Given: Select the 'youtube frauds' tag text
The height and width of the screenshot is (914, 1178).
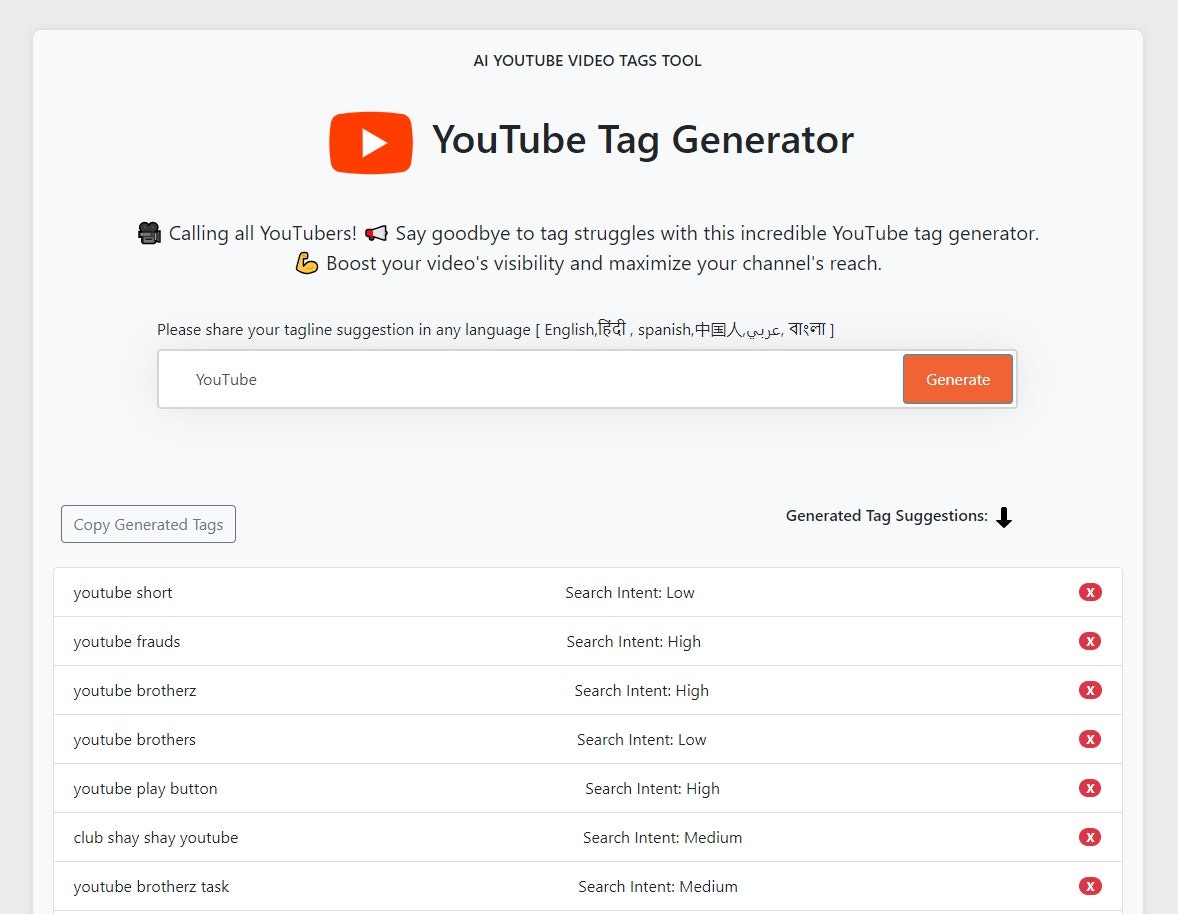Looking at the screenshot, I should point(126,641).
